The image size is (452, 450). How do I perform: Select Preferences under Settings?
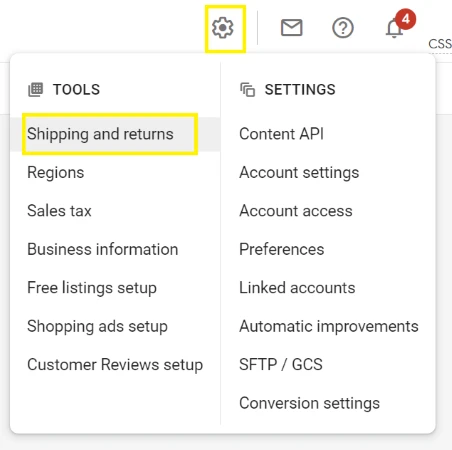tap(282, 249)
